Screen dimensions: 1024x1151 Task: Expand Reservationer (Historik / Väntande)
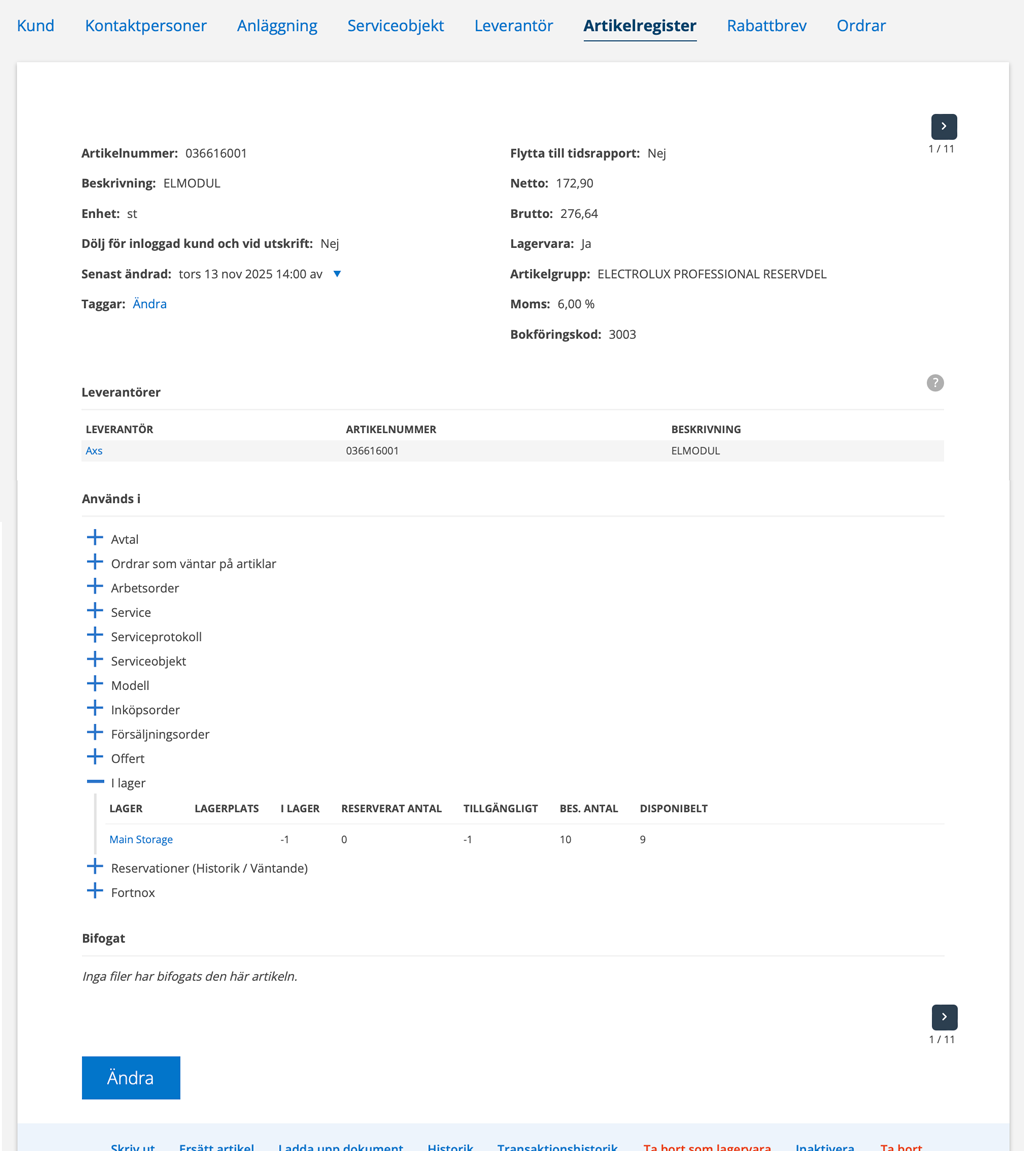95,867
